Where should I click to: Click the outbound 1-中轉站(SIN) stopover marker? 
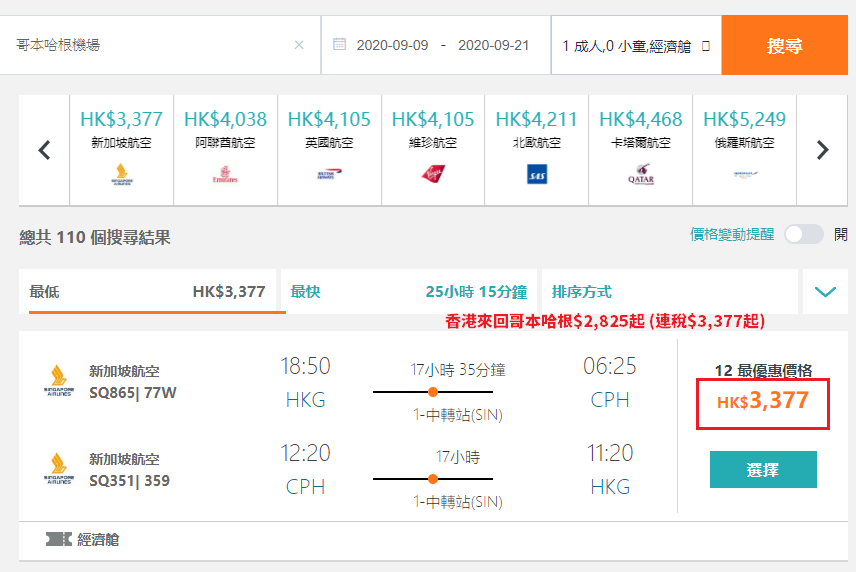[x=433, y=392]
